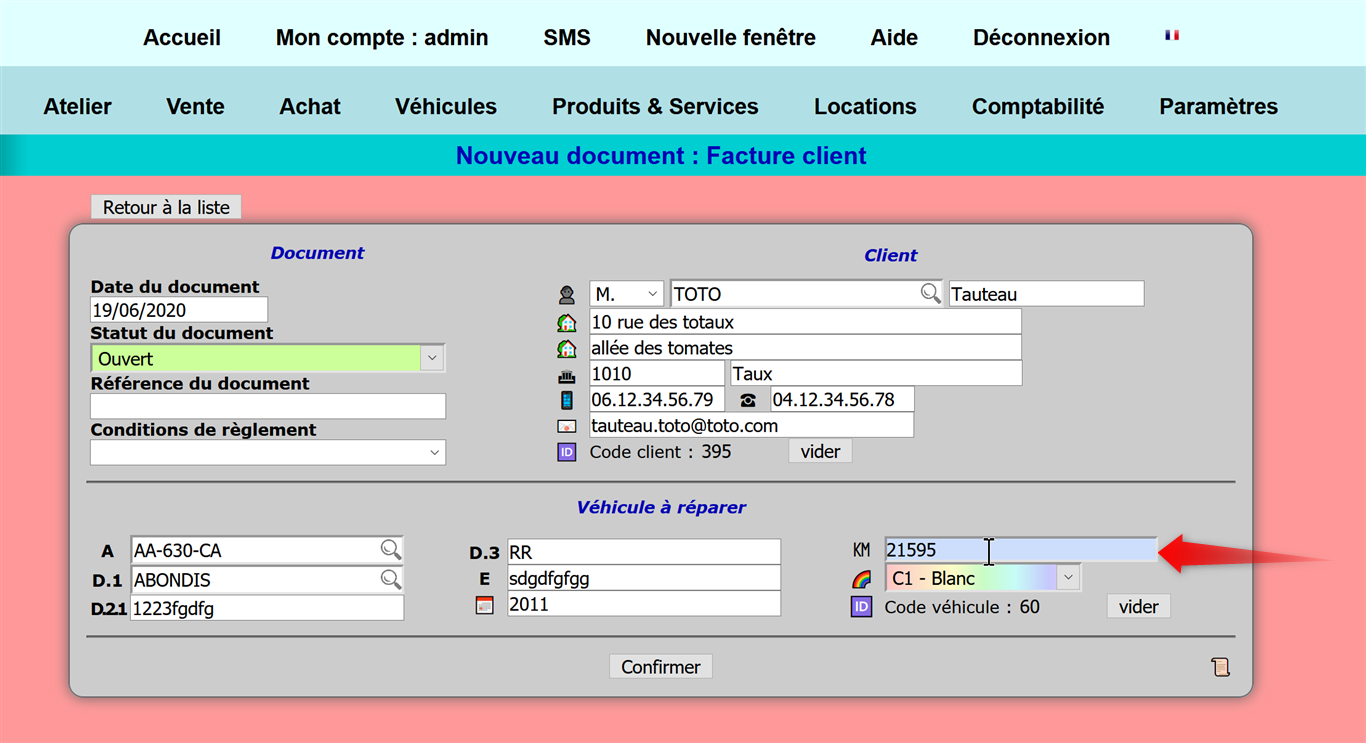The image size is (1366, 743).
Task: Click the scroll document icon near Confirmer
Action: (x=1220, y=667)
